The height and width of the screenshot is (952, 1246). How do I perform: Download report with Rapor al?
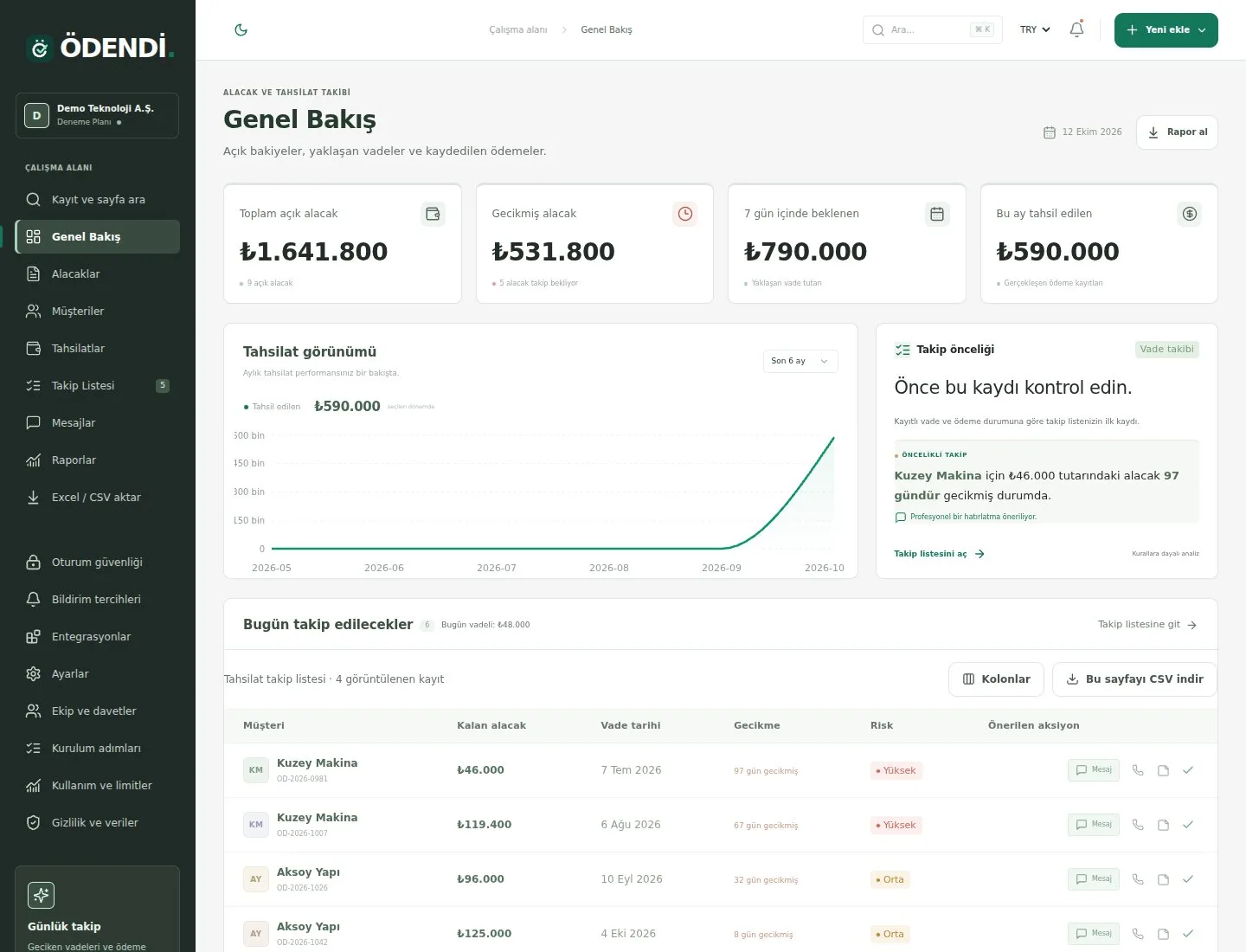(1177, 132)
